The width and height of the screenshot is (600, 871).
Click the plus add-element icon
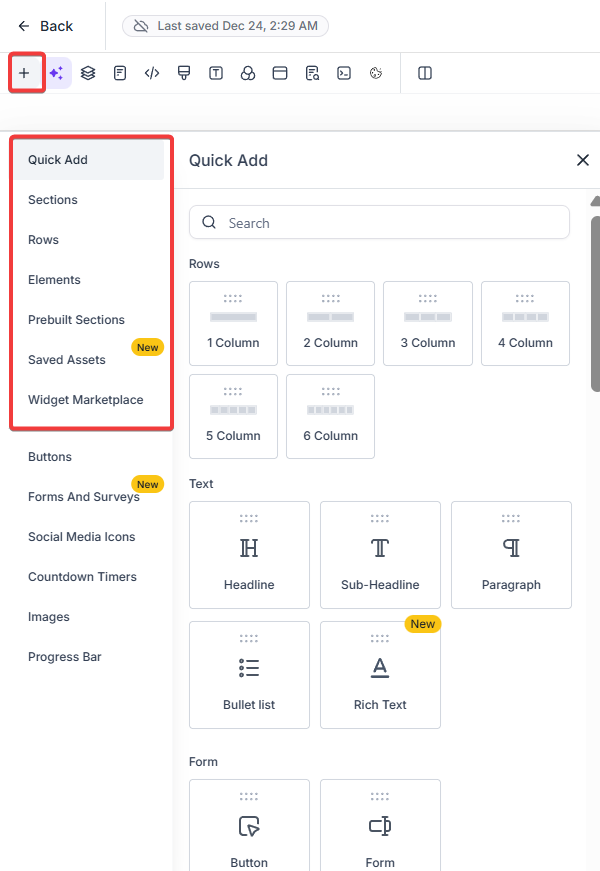tap(25, 73)
